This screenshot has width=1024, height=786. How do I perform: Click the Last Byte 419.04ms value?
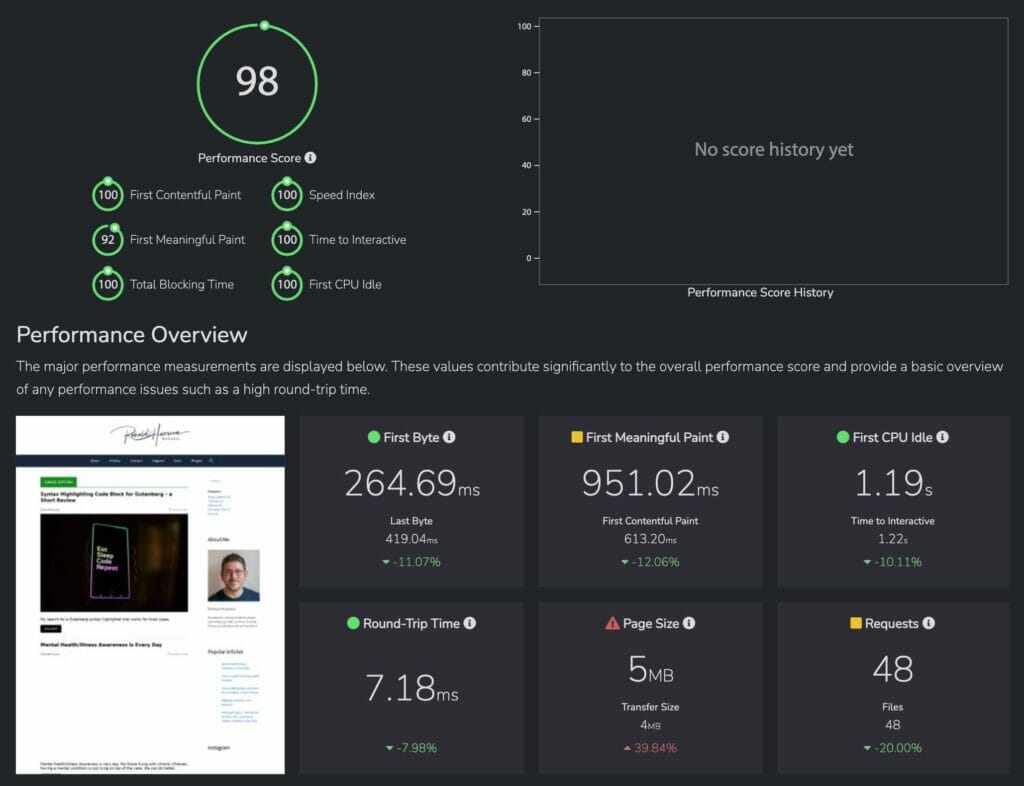tap(411, 539)
